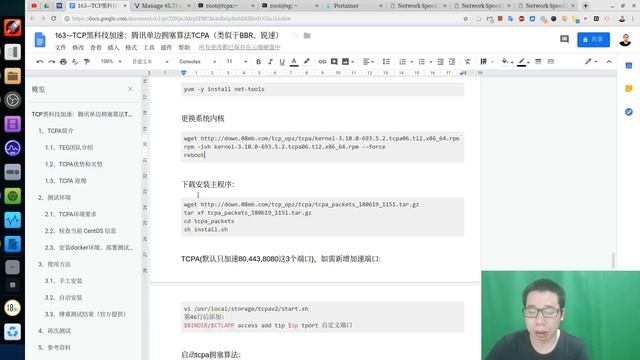Print the document
640x360 pixels.
pyautogui.click(x=63, y=62)
